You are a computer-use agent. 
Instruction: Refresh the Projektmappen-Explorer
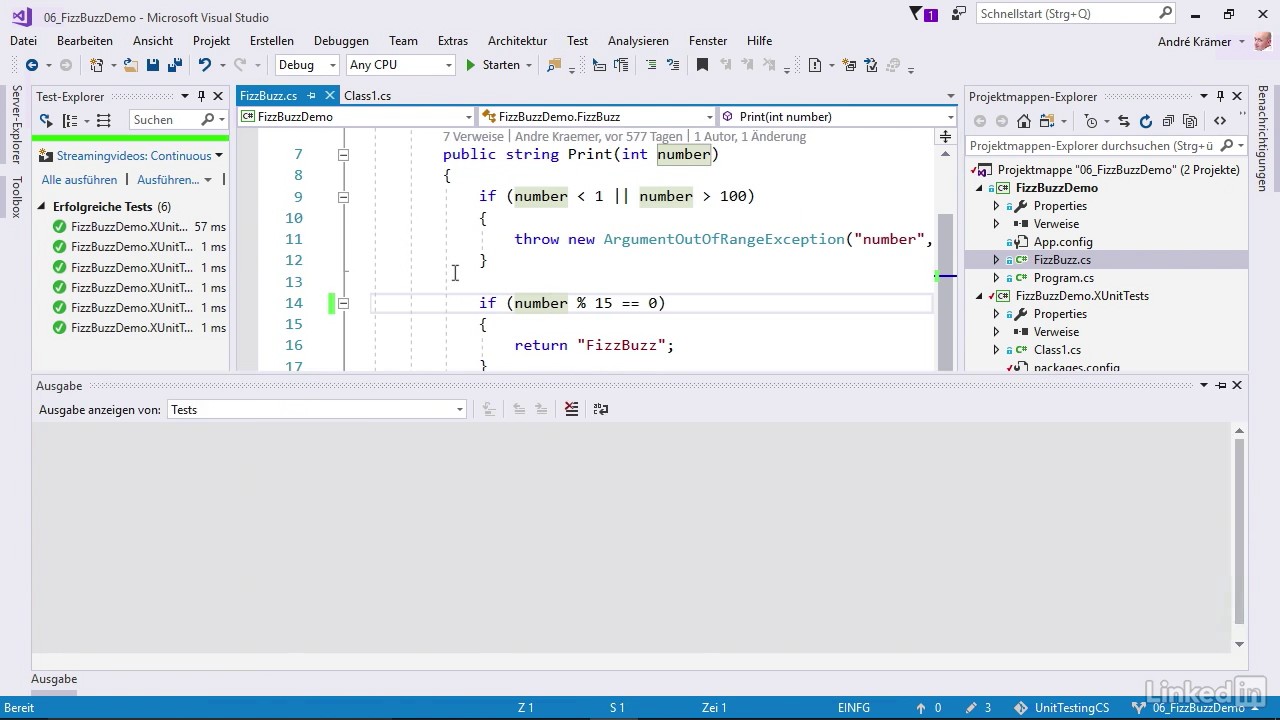[1146, 121]
